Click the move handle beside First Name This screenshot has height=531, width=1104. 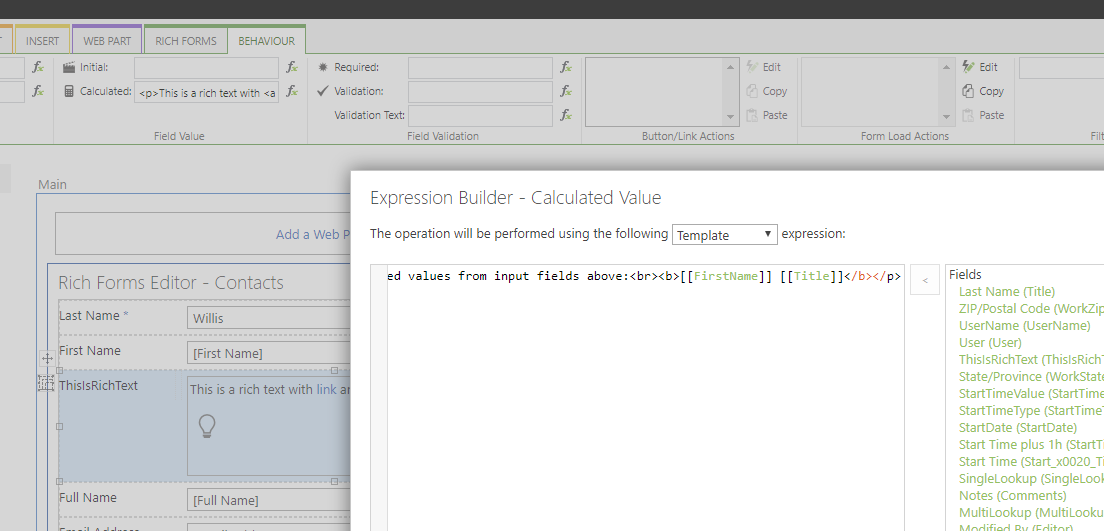[47, 358]
